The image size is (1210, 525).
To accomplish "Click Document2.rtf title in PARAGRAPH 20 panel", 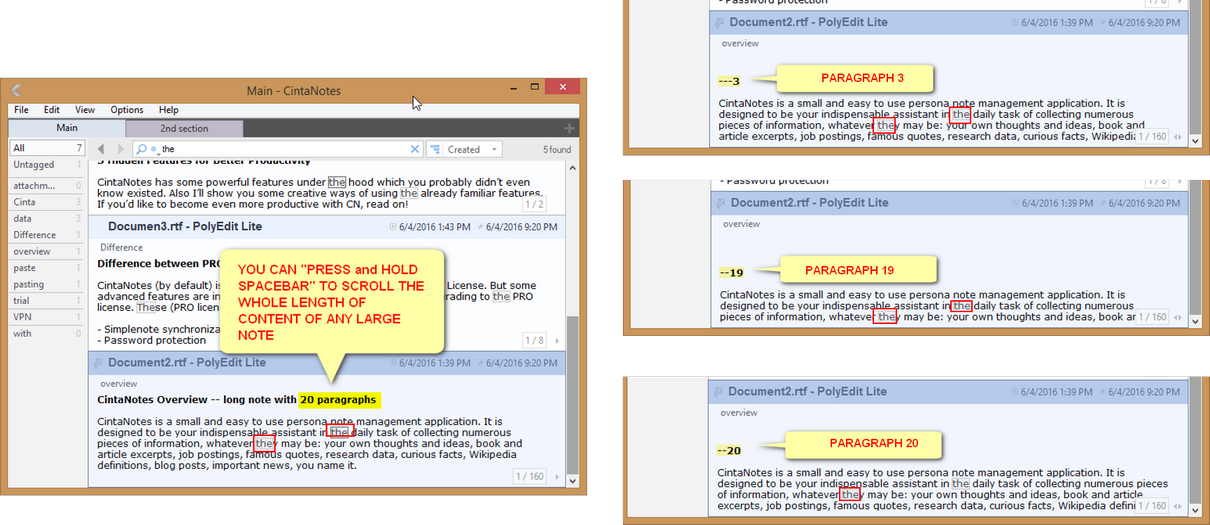I will pos(807,391).
